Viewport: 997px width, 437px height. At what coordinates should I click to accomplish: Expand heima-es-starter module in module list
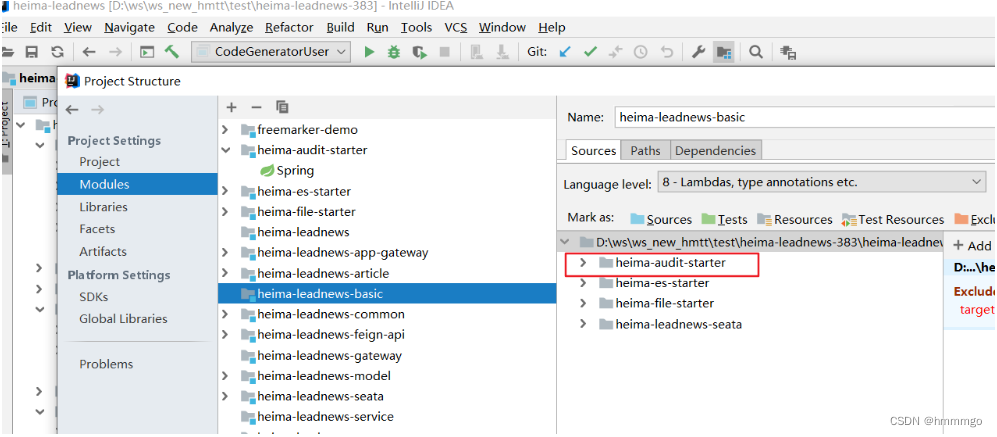coord(226,191)
